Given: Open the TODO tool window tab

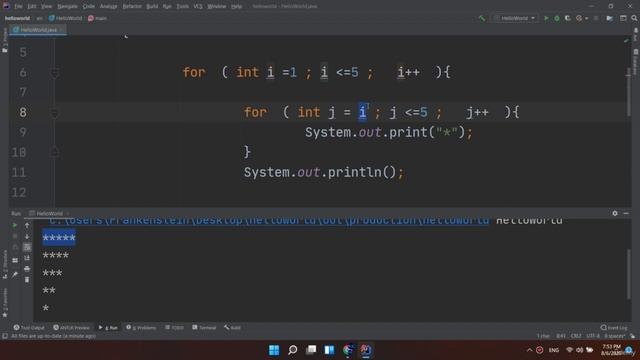Looking at the screenshot, I should pyautogui.click(x=174, y=327).
